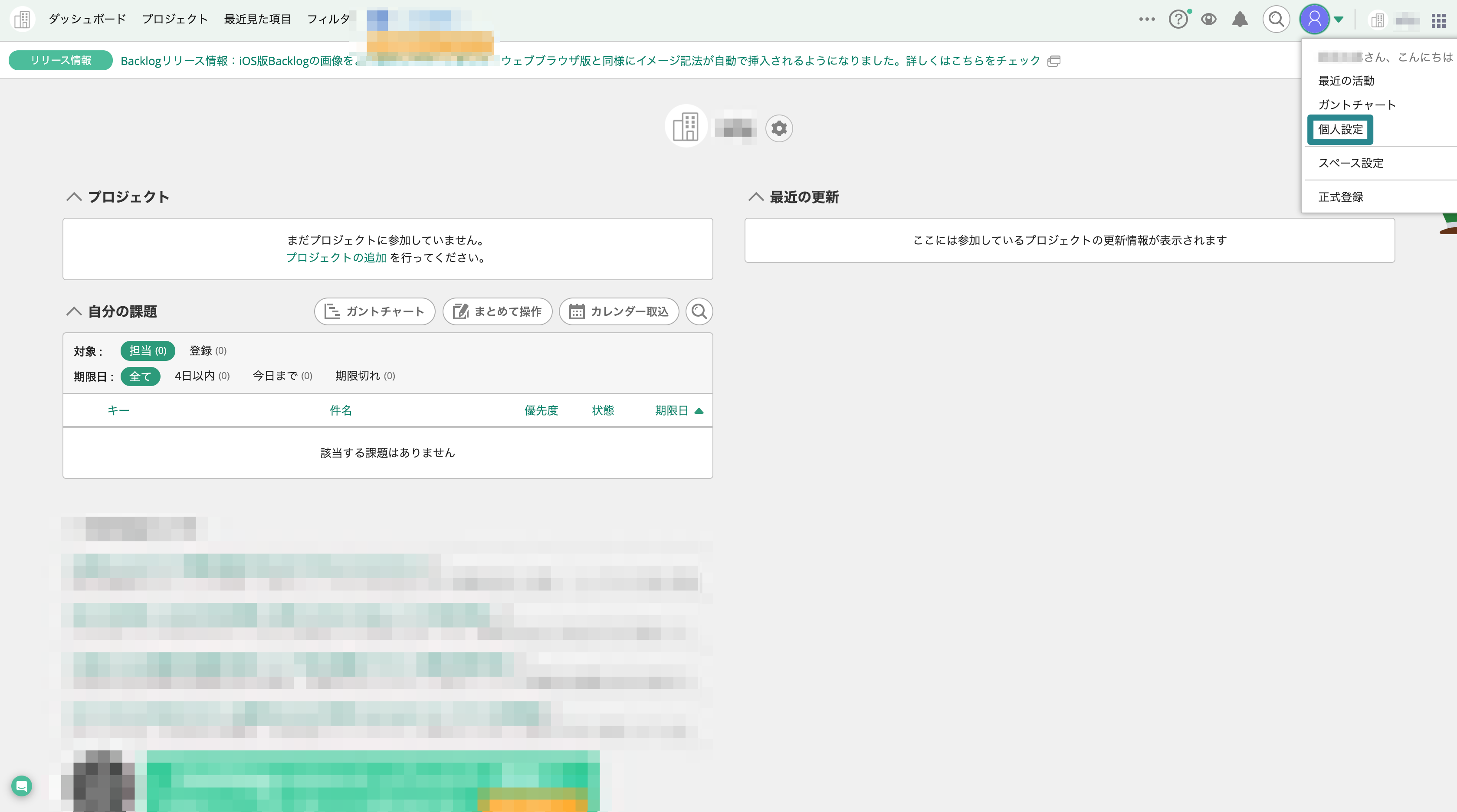Click the global search magnifier icon
1457x812 pixels.
(x=1276, y=20)
